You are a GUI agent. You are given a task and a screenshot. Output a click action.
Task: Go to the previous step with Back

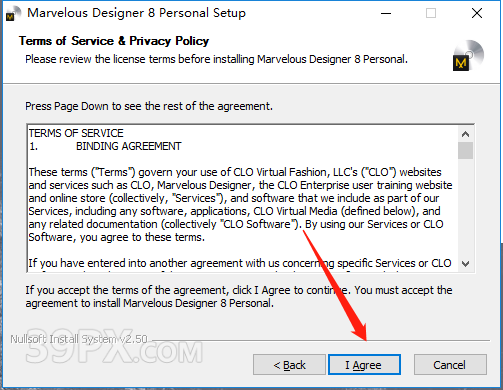coord(289,365)
